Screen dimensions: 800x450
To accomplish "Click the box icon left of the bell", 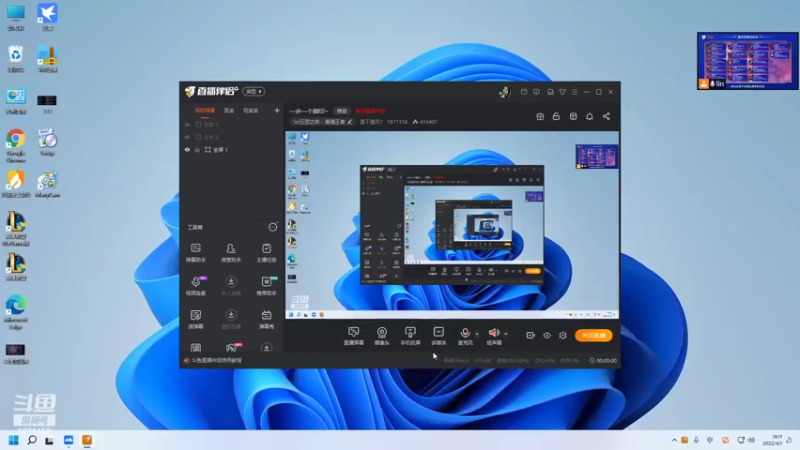I will [x=573, y=116].
